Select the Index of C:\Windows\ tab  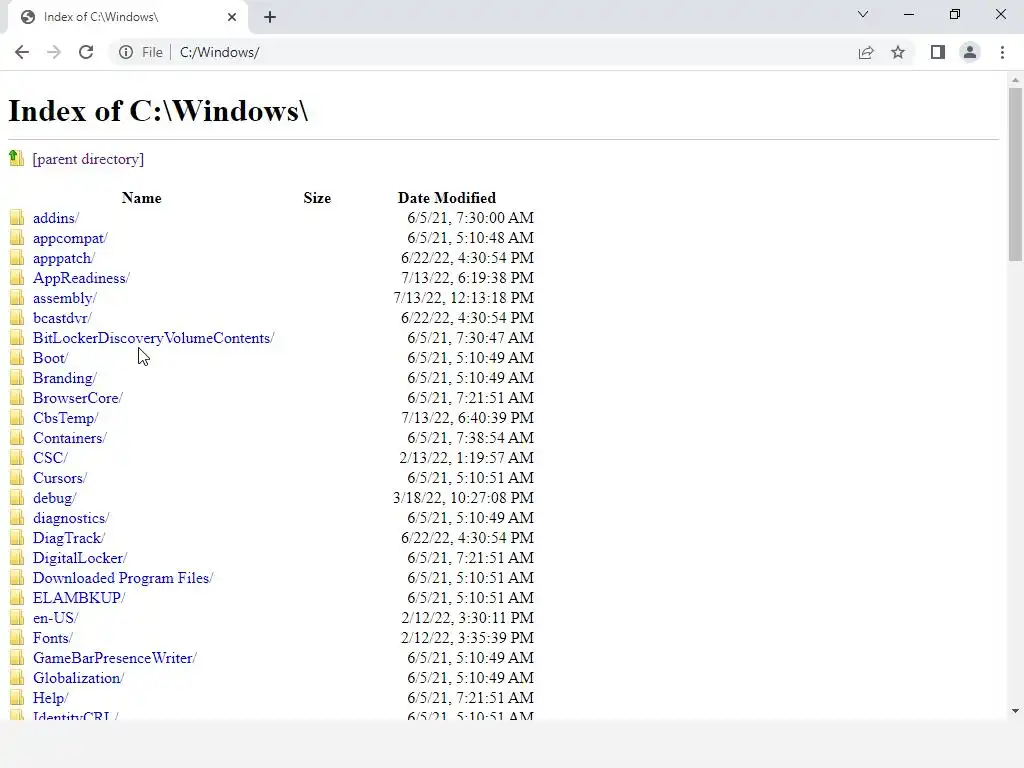point(128,17)
